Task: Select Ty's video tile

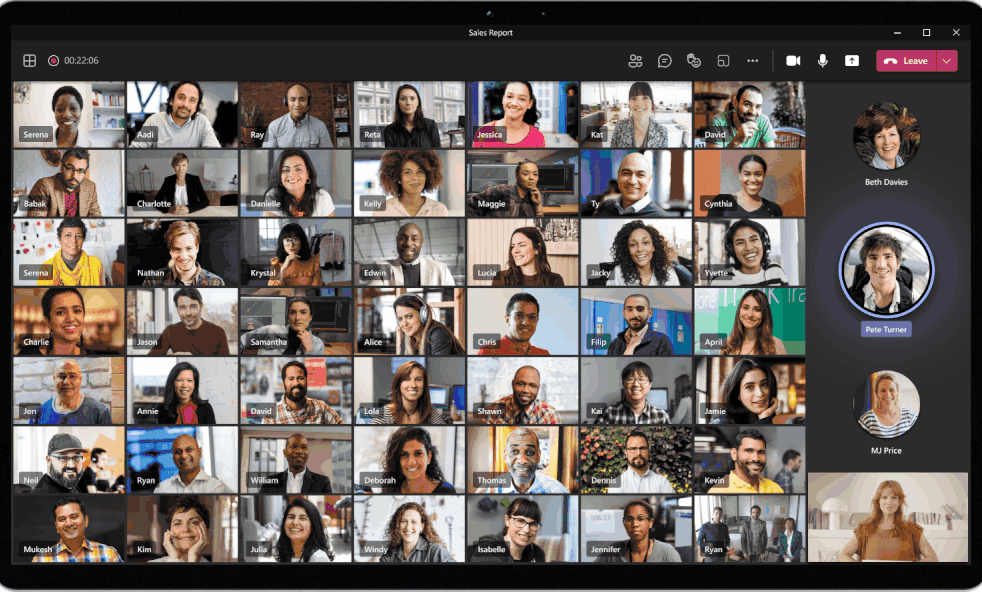Action: point(636,183)
